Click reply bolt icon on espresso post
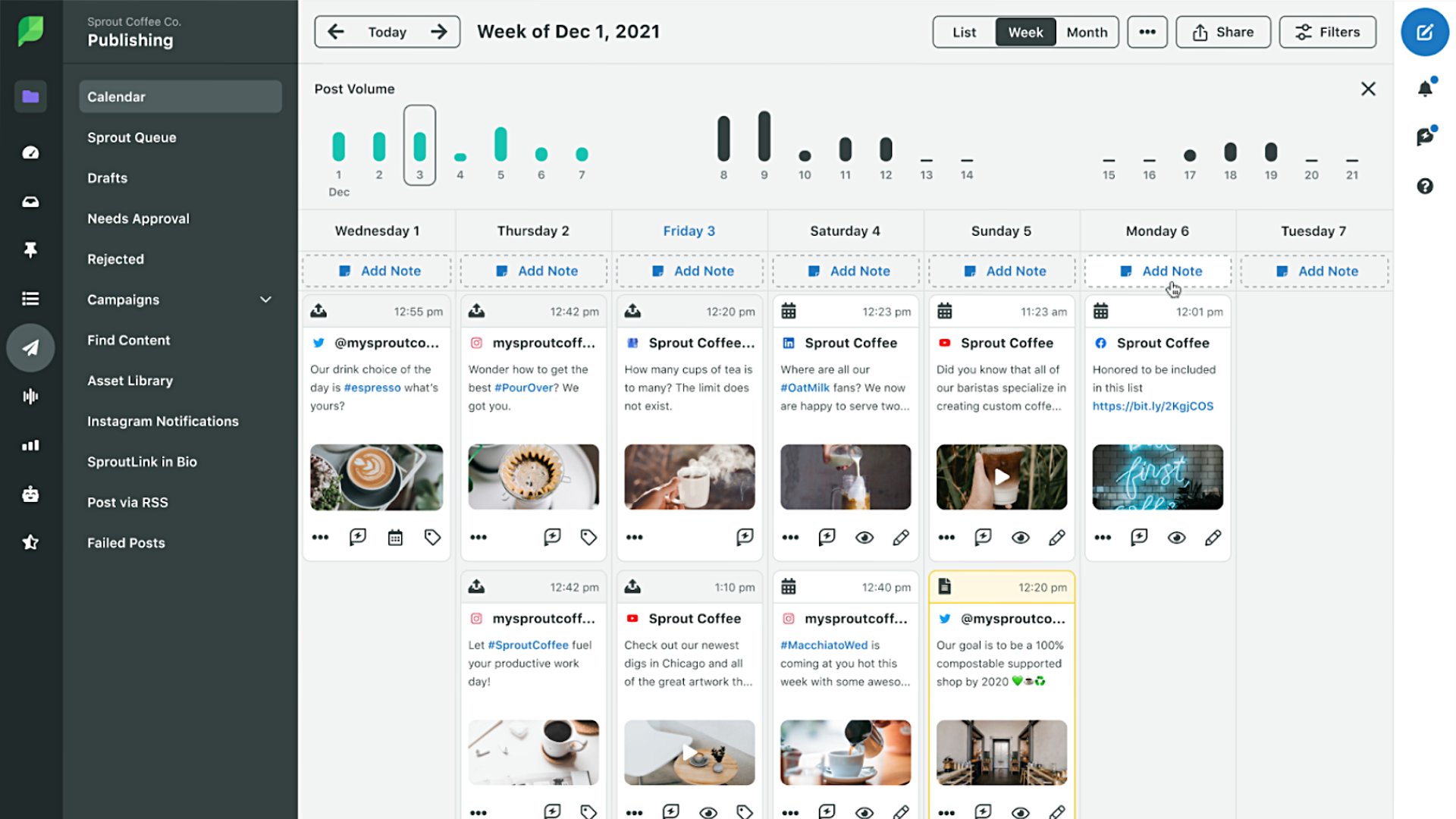The height and width of the screenshot is (819, 1456). (x=358, y=537)
